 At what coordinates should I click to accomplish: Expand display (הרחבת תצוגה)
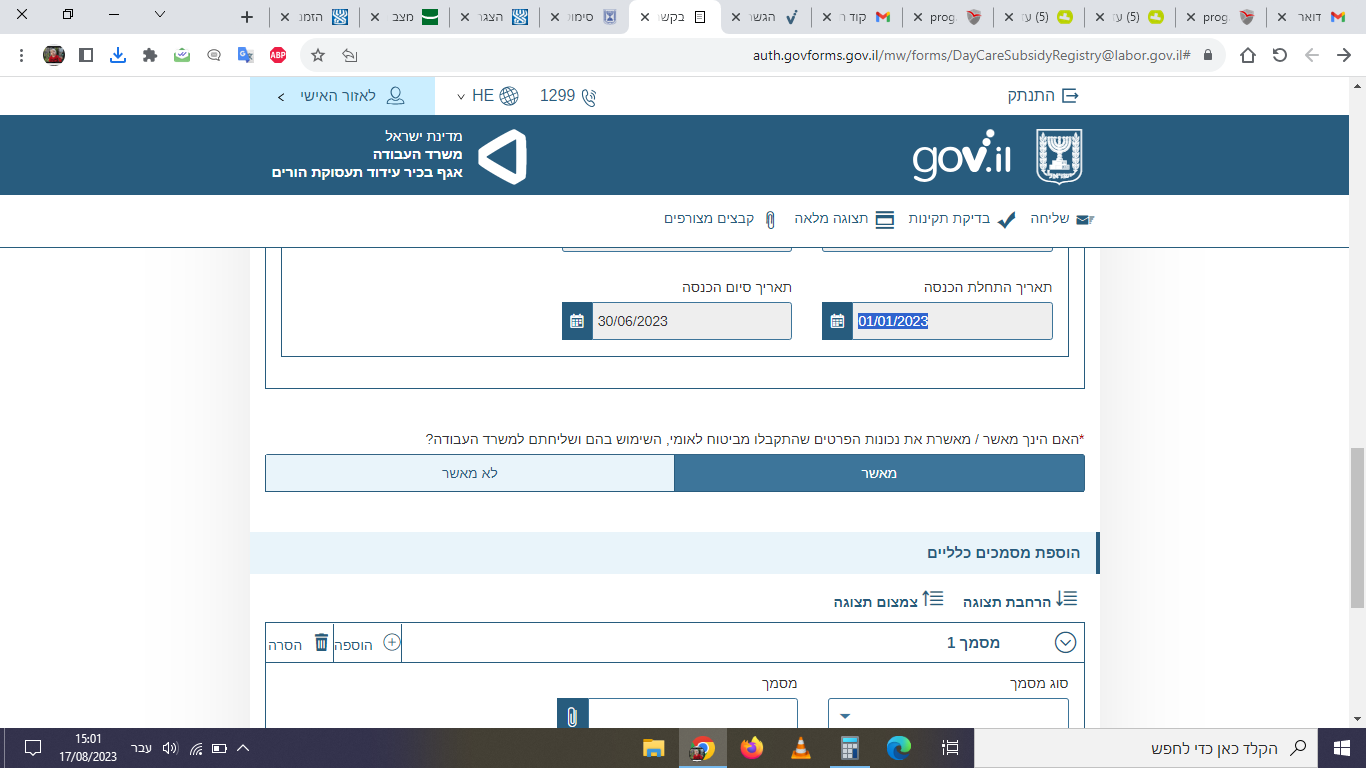pos(1020,601)
